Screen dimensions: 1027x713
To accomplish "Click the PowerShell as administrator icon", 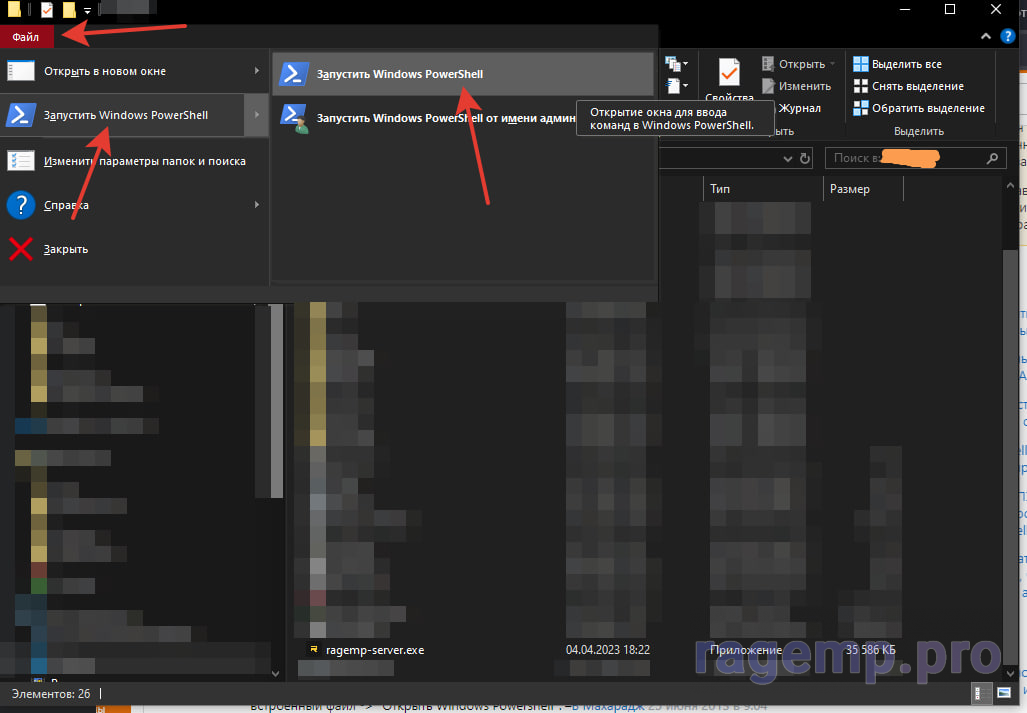I will (294, 119).
